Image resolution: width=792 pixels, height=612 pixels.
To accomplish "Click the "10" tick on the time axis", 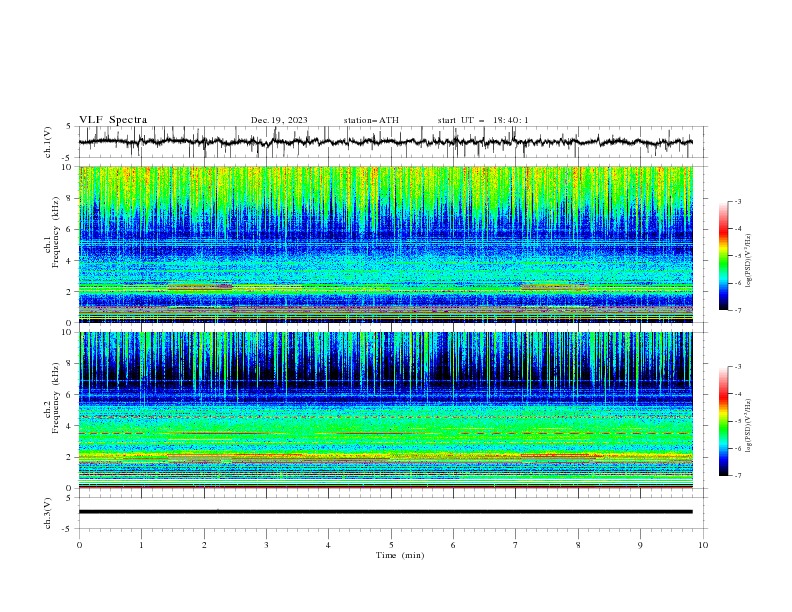I will [x=703, y=545].
